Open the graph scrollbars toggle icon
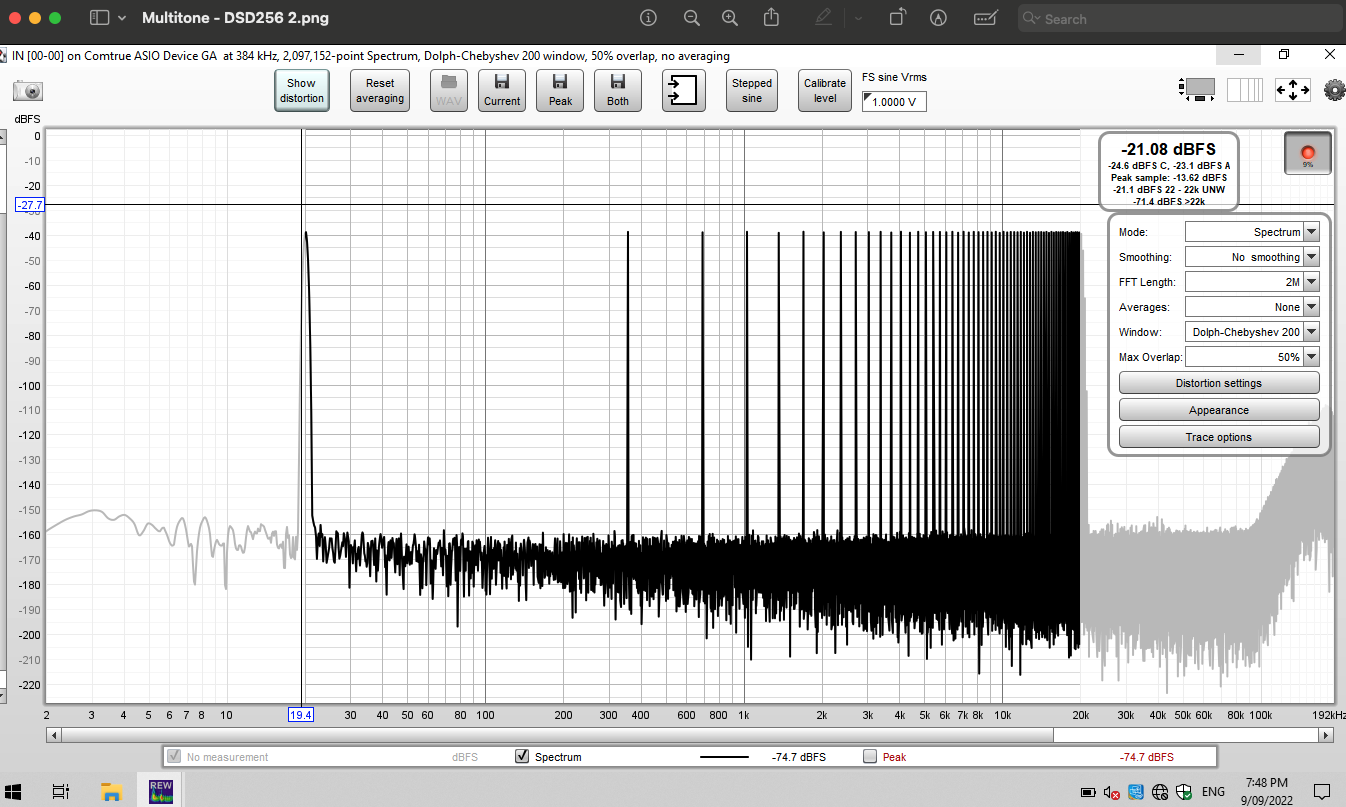The width and height of the screenshot is (1346, 807). [1198, 90]
